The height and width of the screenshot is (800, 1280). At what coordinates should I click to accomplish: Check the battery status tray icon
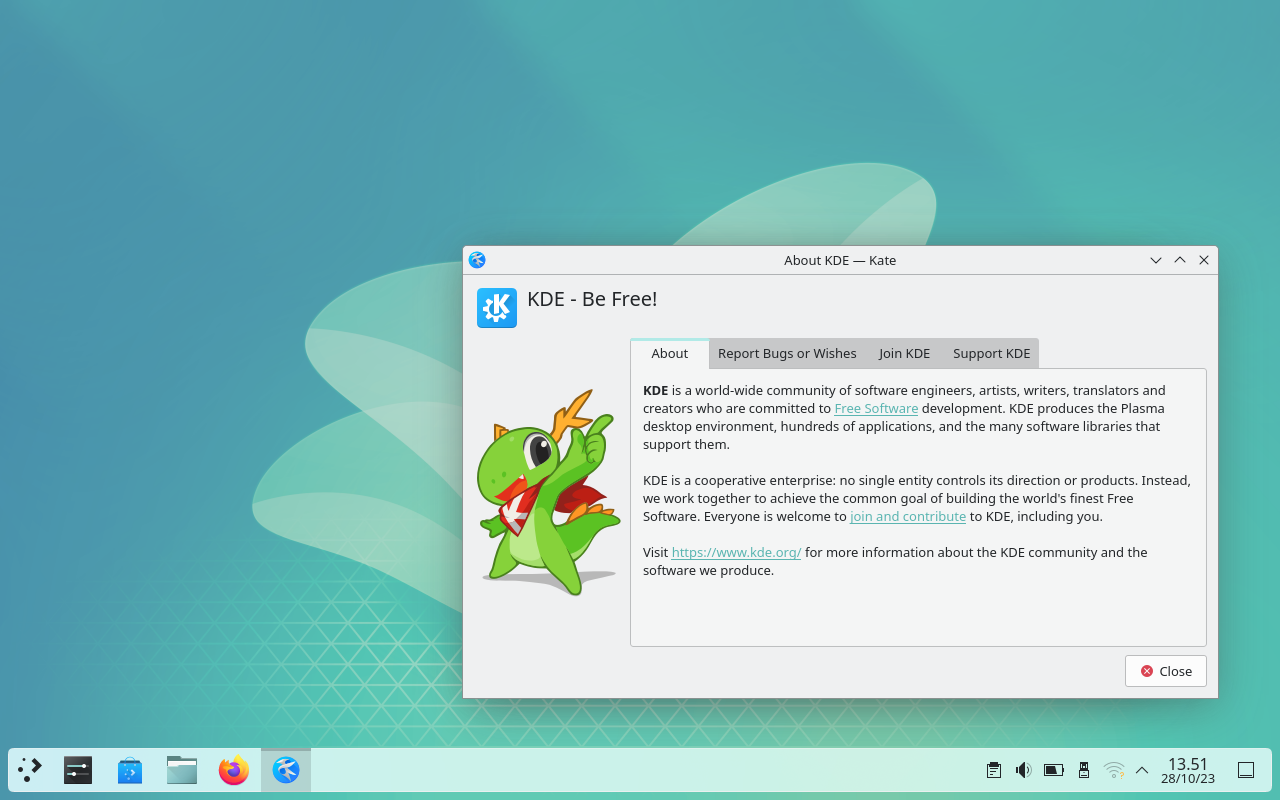tap(1053, 770)
